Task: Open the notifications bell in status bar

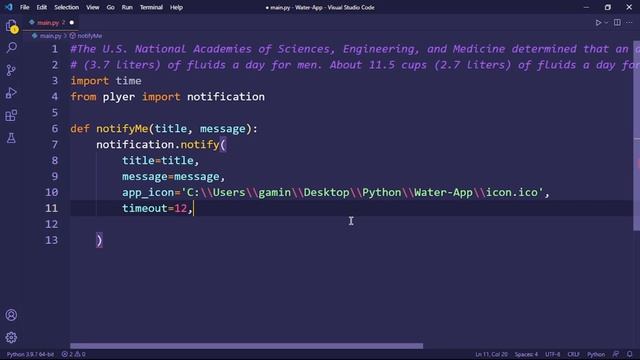Action: coord(630,354)
